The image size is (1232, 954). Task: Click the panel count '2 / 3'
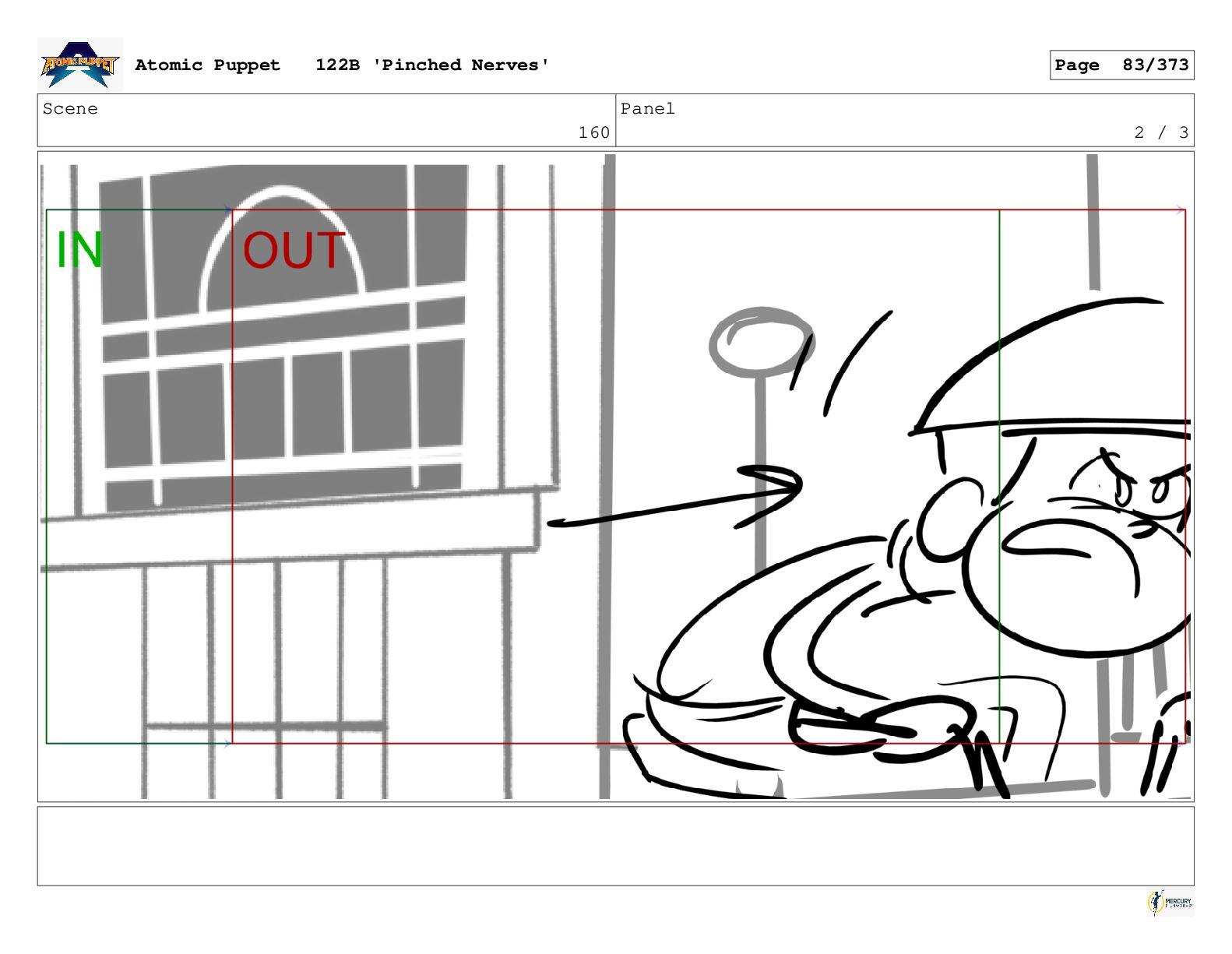pos(1161,133)
